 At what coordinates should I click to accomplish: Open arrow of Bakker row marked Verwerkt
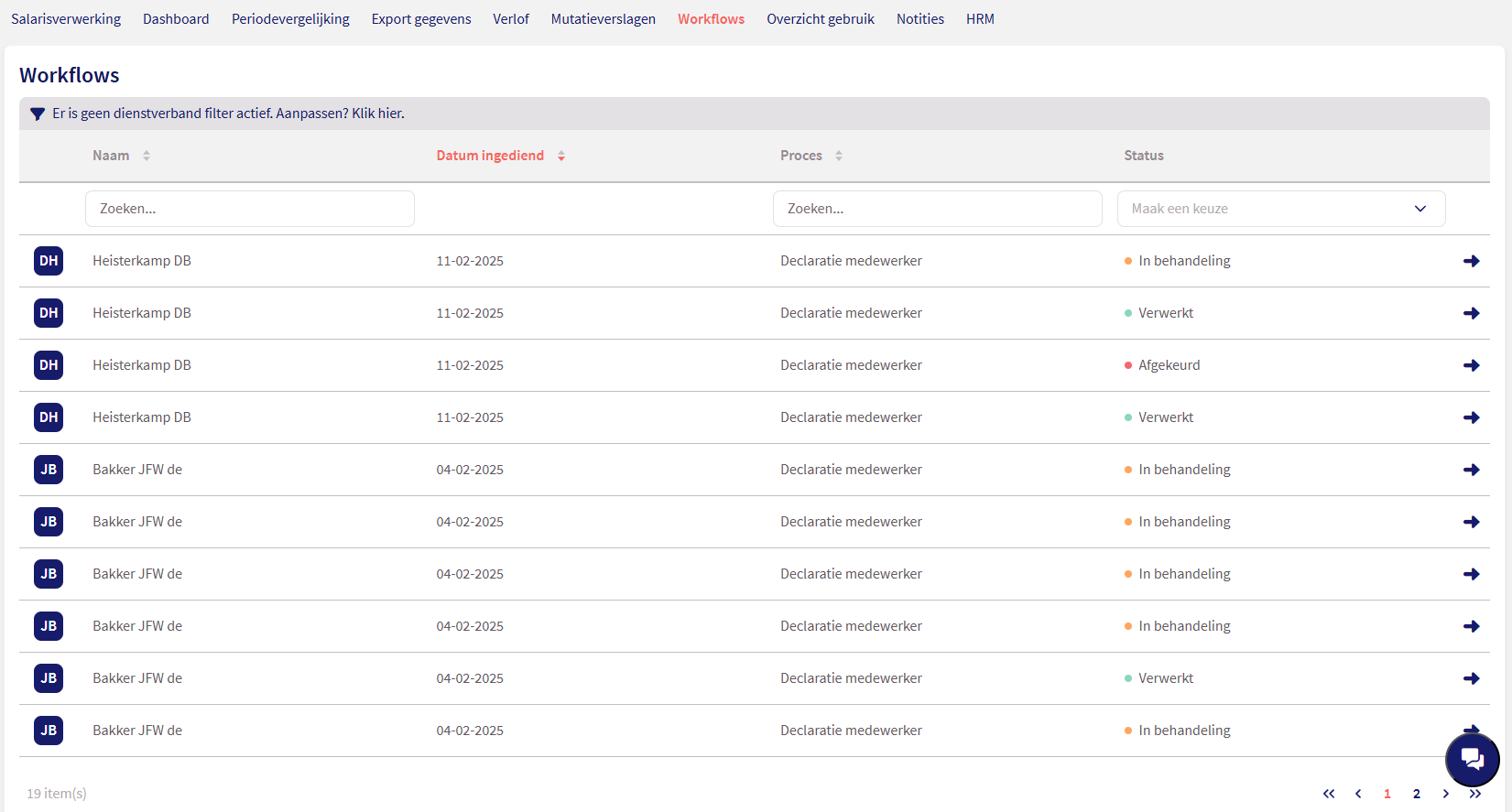tap(1471, 678)
